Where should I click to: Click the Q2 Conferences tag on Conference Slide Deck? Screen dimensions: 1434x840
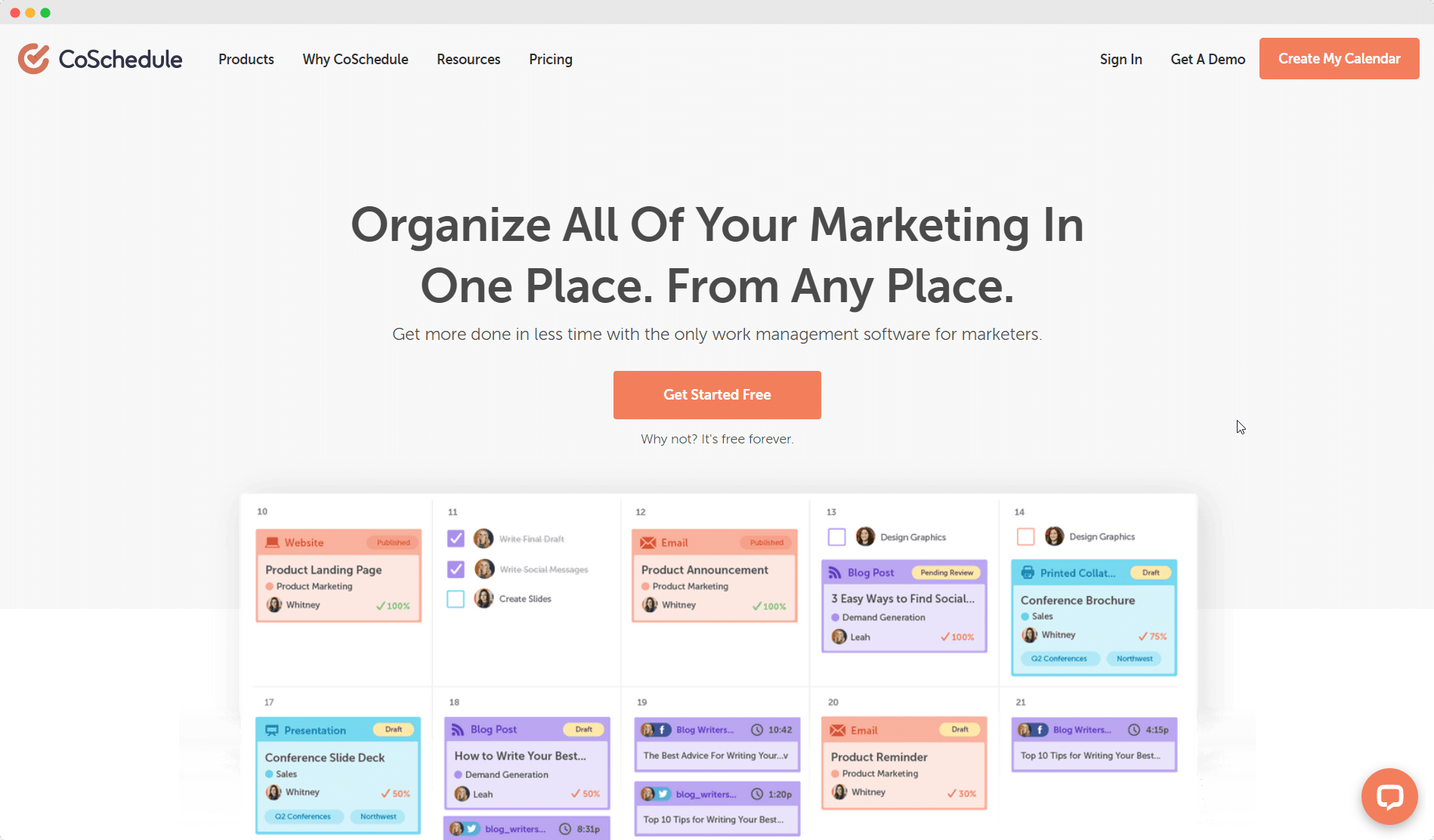click(x=303, y=817)
